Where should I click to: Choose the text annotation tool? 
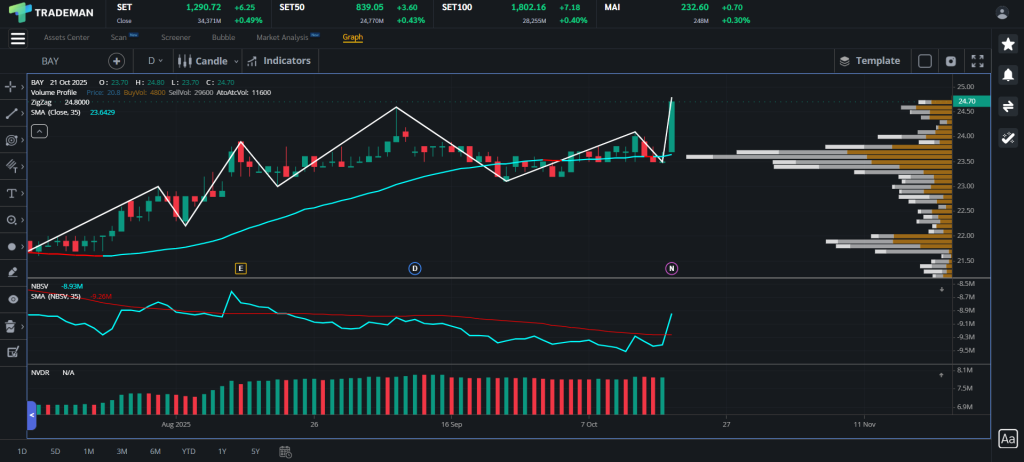(12, 193)
